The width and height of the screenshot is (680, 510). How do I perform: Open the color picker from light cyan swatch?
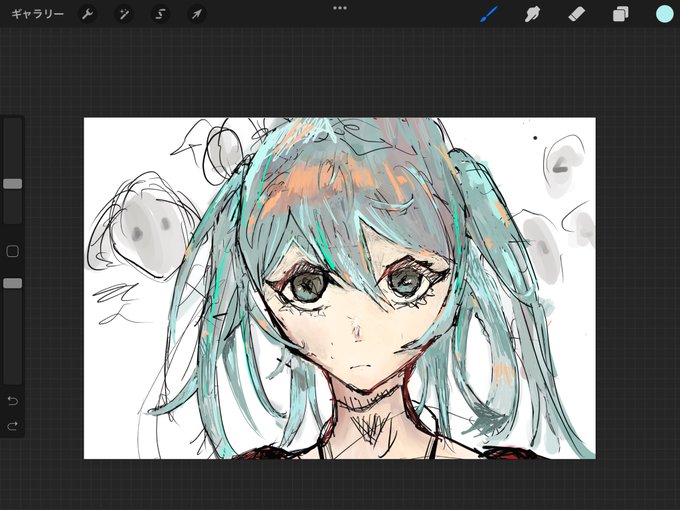coord(664,14)
